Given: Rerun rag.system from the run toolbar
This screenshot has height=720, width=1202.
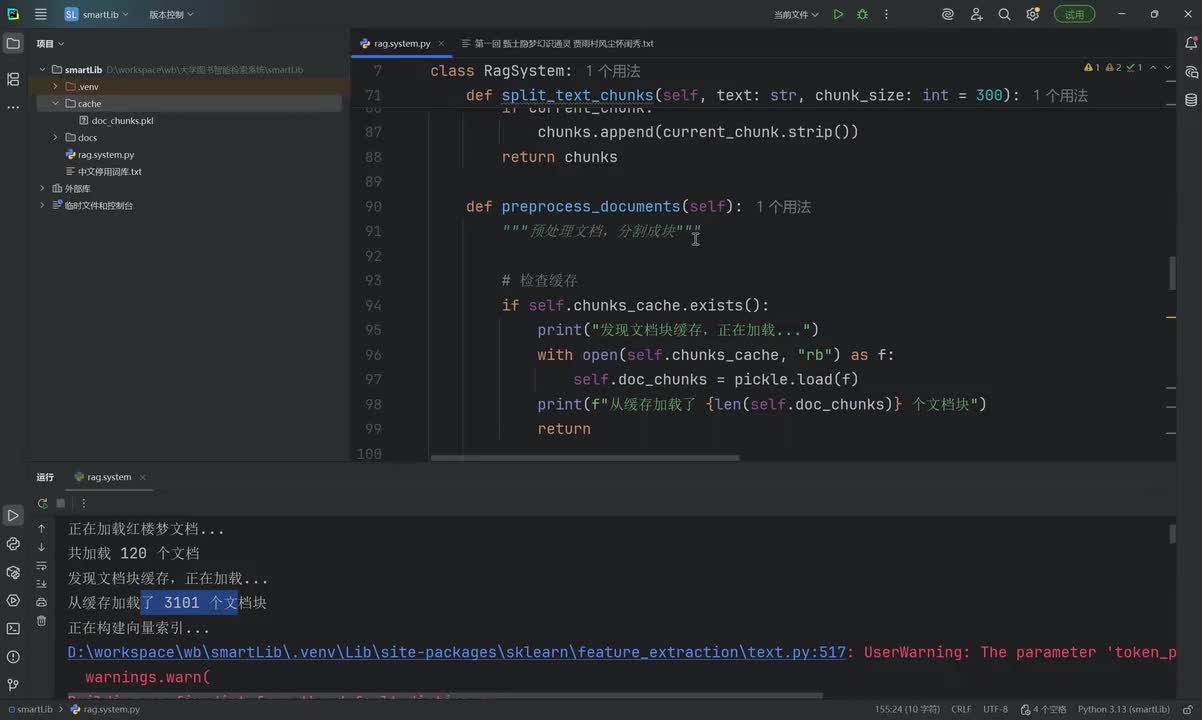Looking at the screenshot, I should 42,504.
